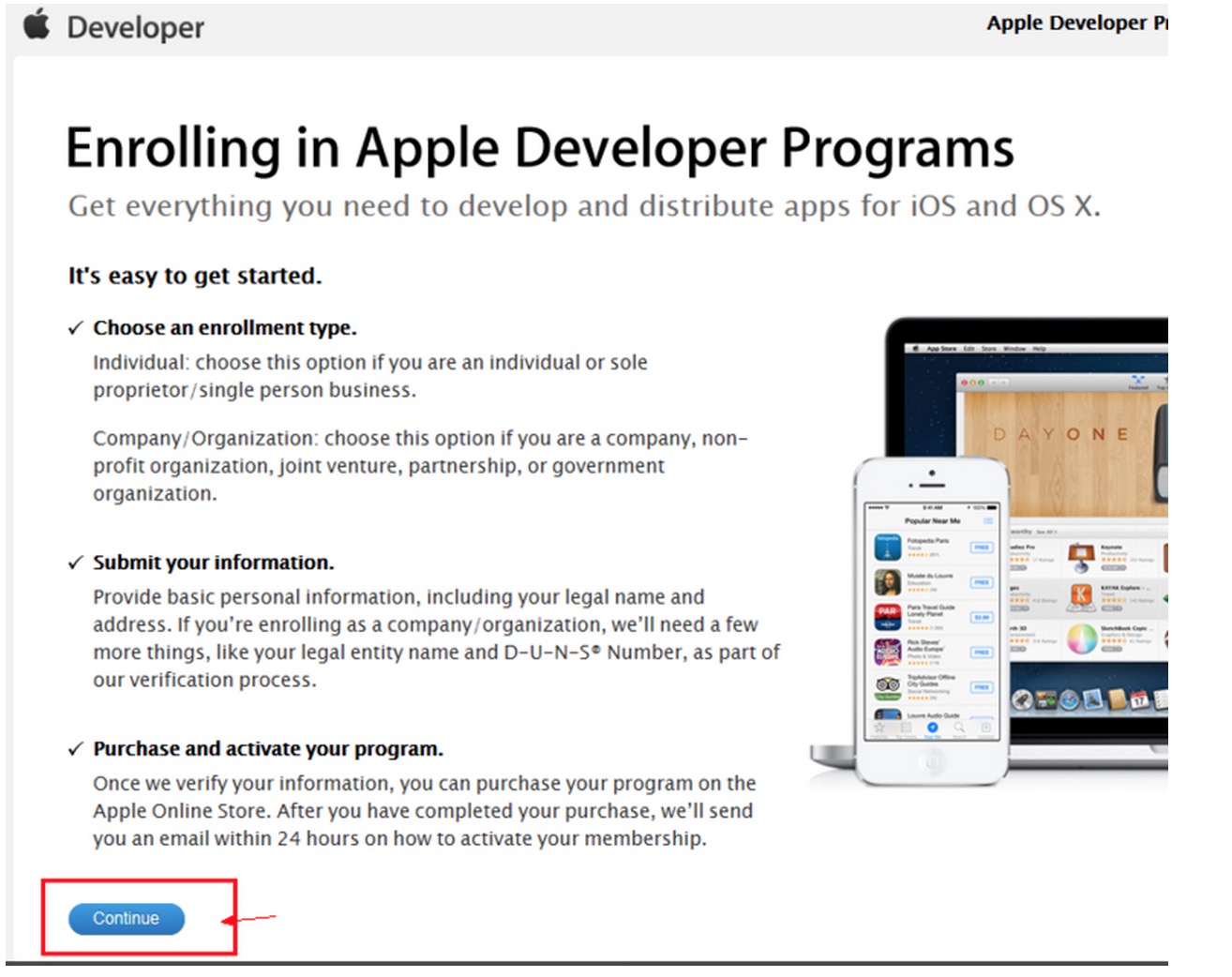Click the white iPhone App Store image
1232x977 pixels.
931,621
